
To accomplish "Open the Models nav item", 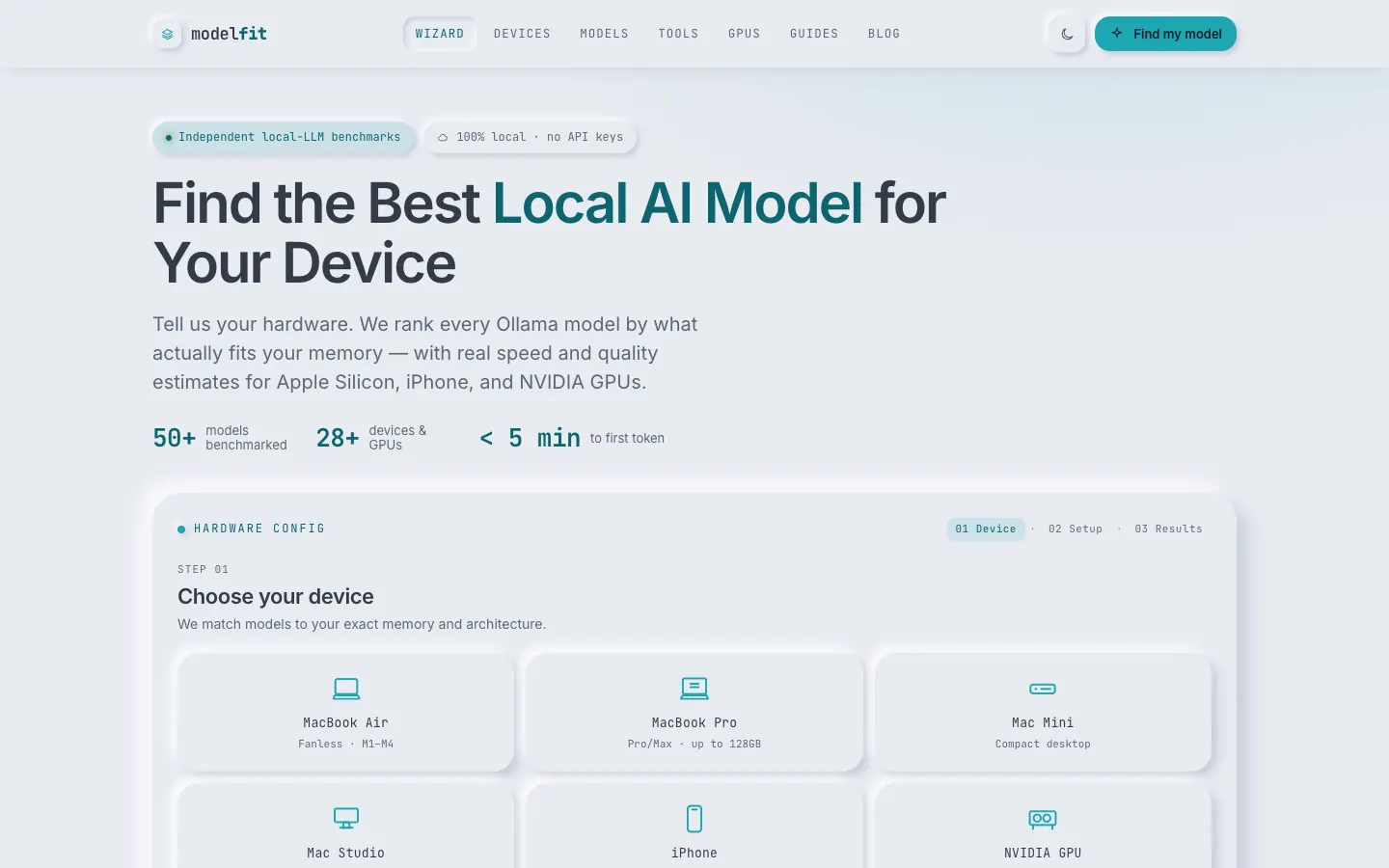I will tap(604, 34).
